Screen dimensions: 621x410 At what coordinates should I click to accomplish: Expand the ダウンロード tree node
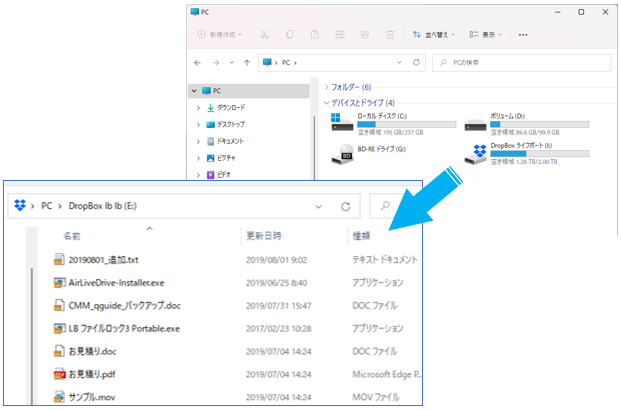click(x=198, y=108)
